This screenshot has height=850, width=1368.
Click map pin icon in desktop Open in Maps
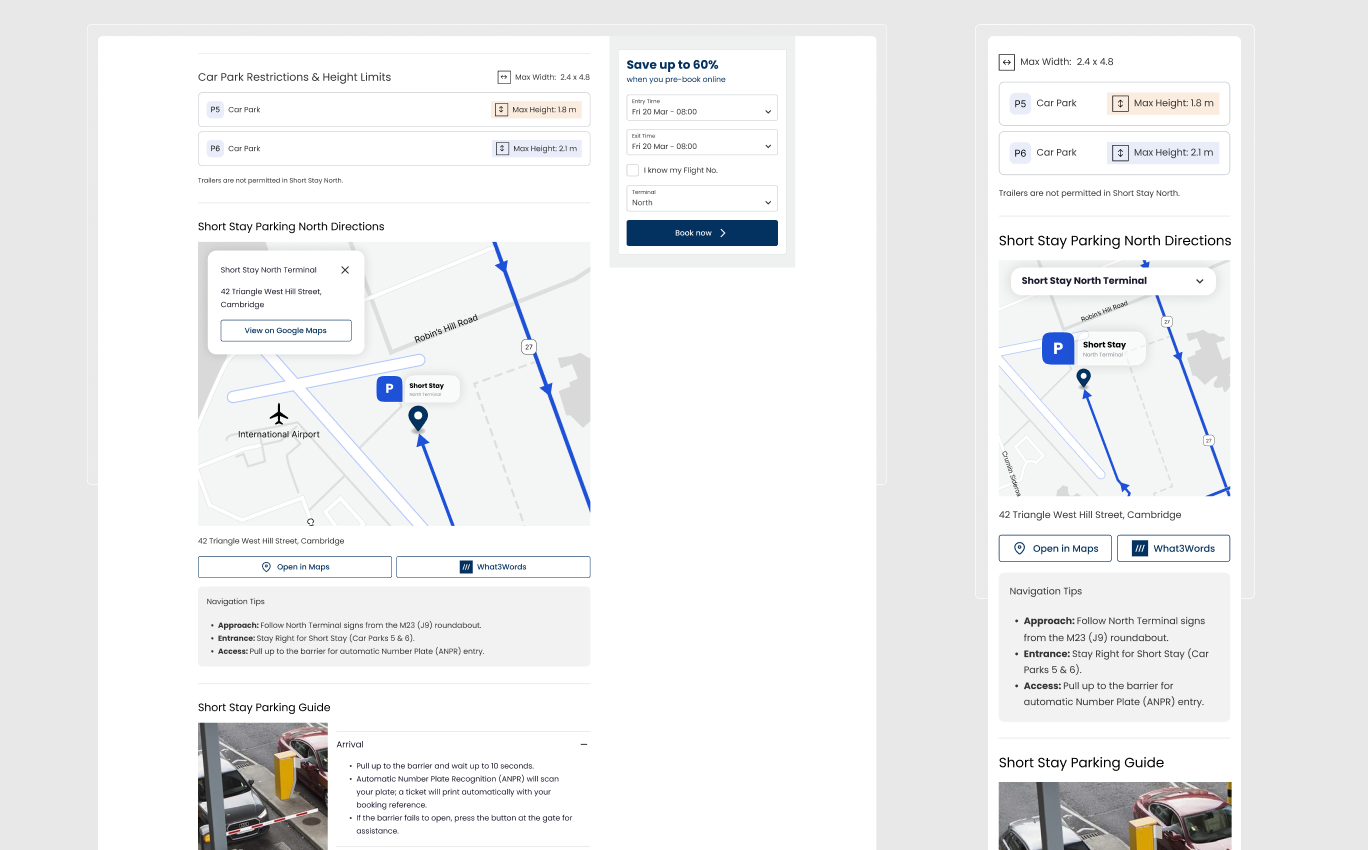[266, 567]
